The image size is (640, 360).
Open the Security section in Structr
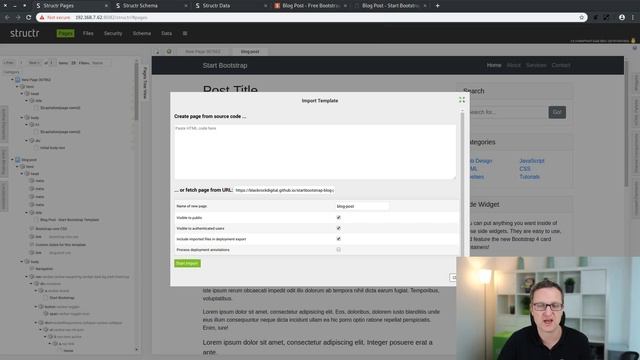(113, 33)
